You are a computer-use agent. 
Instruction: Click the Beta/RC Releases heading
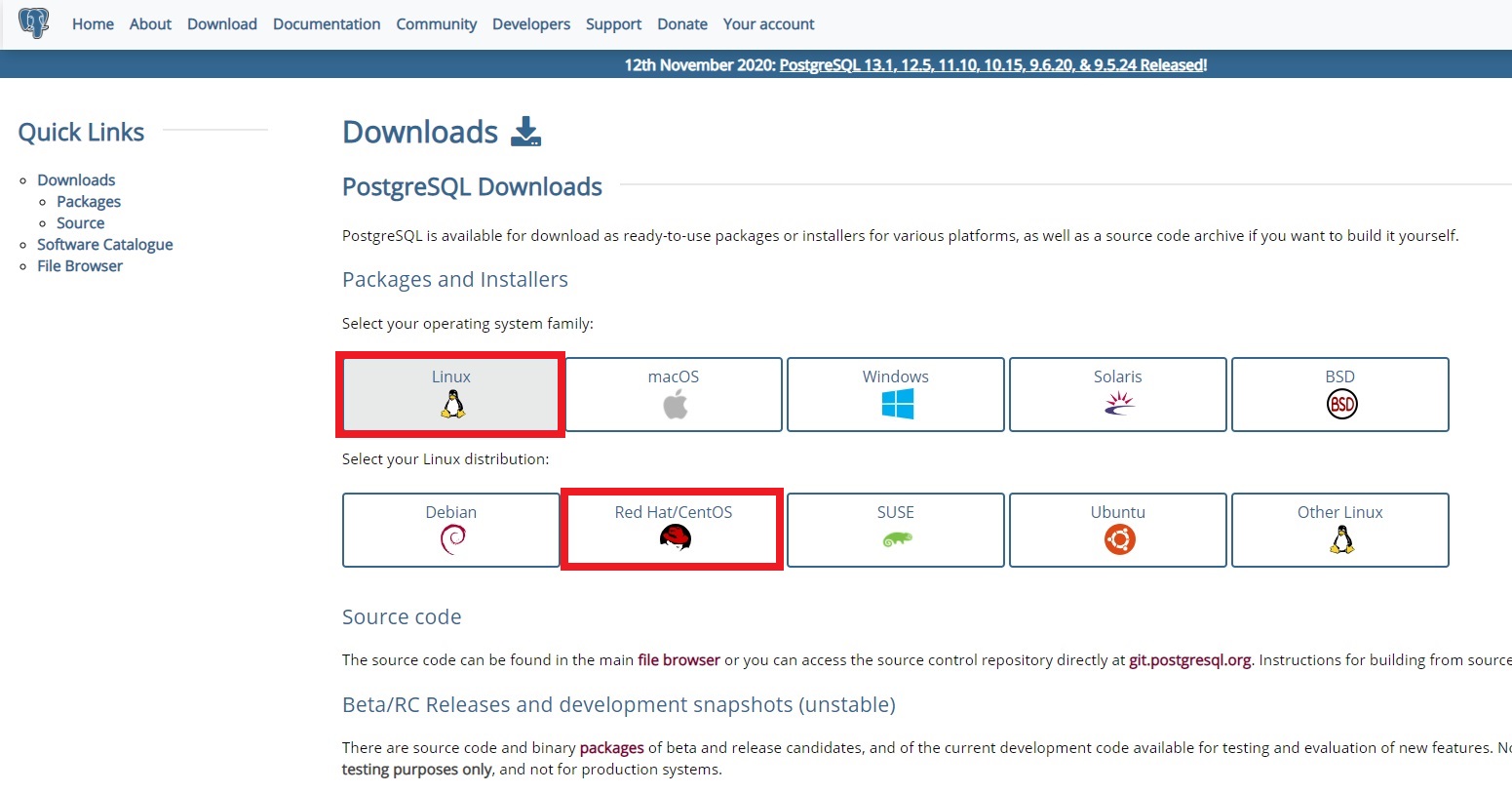pyautogui.click(x=619, y=705)
